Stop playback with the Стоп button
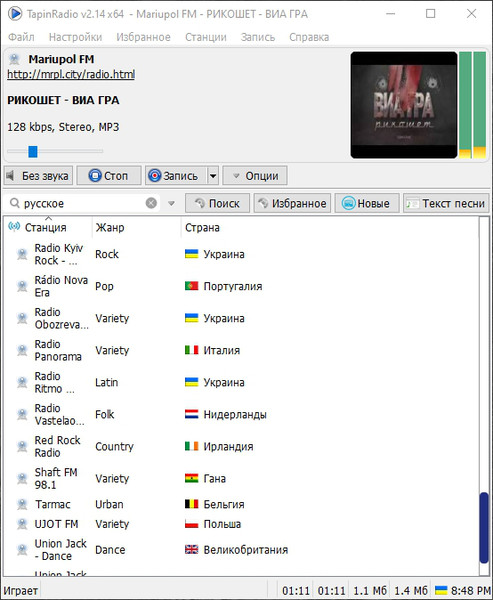The image size is (493, 600). click(x=109, y=176)
